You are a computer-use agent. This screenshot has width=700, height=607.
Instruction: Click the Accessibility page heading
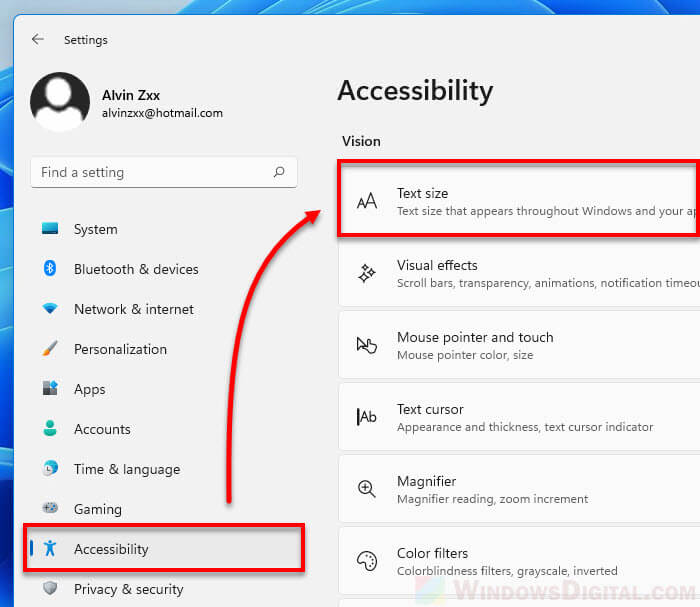415,91
